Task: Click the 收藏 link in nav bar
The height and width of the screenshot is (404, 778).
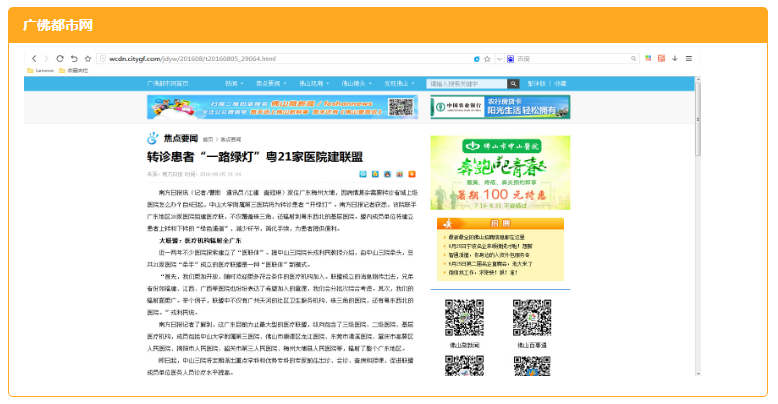Action: coord(560,83)
